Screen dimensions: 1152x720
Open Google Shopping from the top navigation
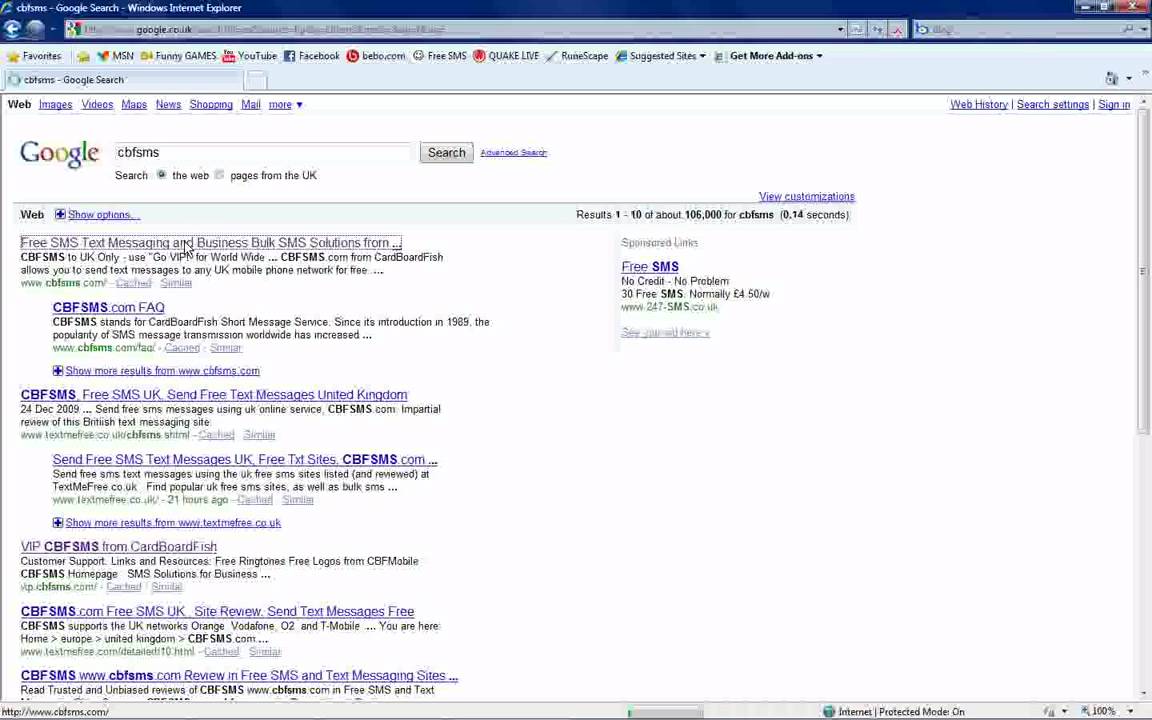pos(211,104)
